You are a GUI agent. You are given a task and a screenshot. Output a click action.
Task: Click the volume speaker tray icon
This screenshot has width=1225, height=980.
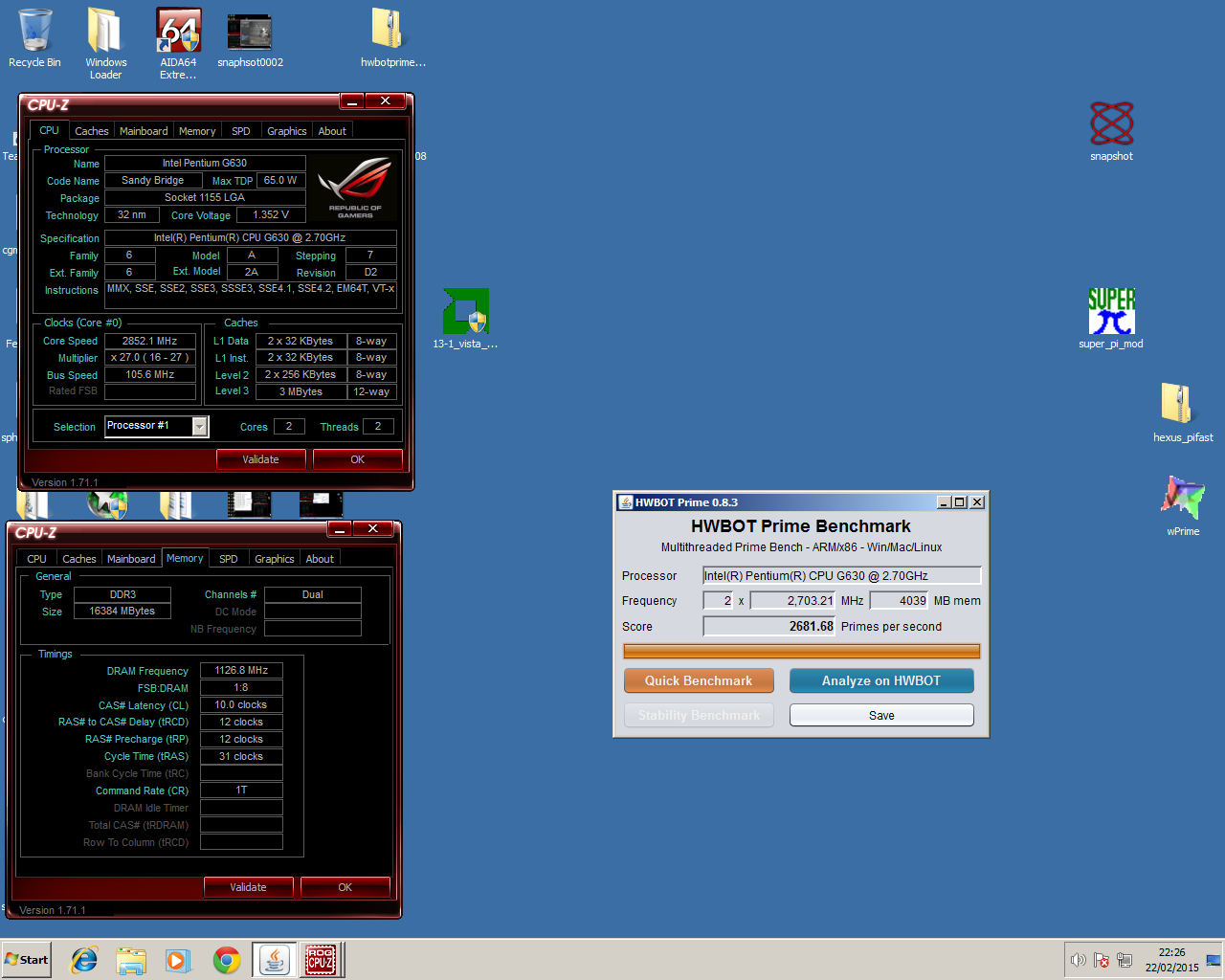(x=1079, y=960)
